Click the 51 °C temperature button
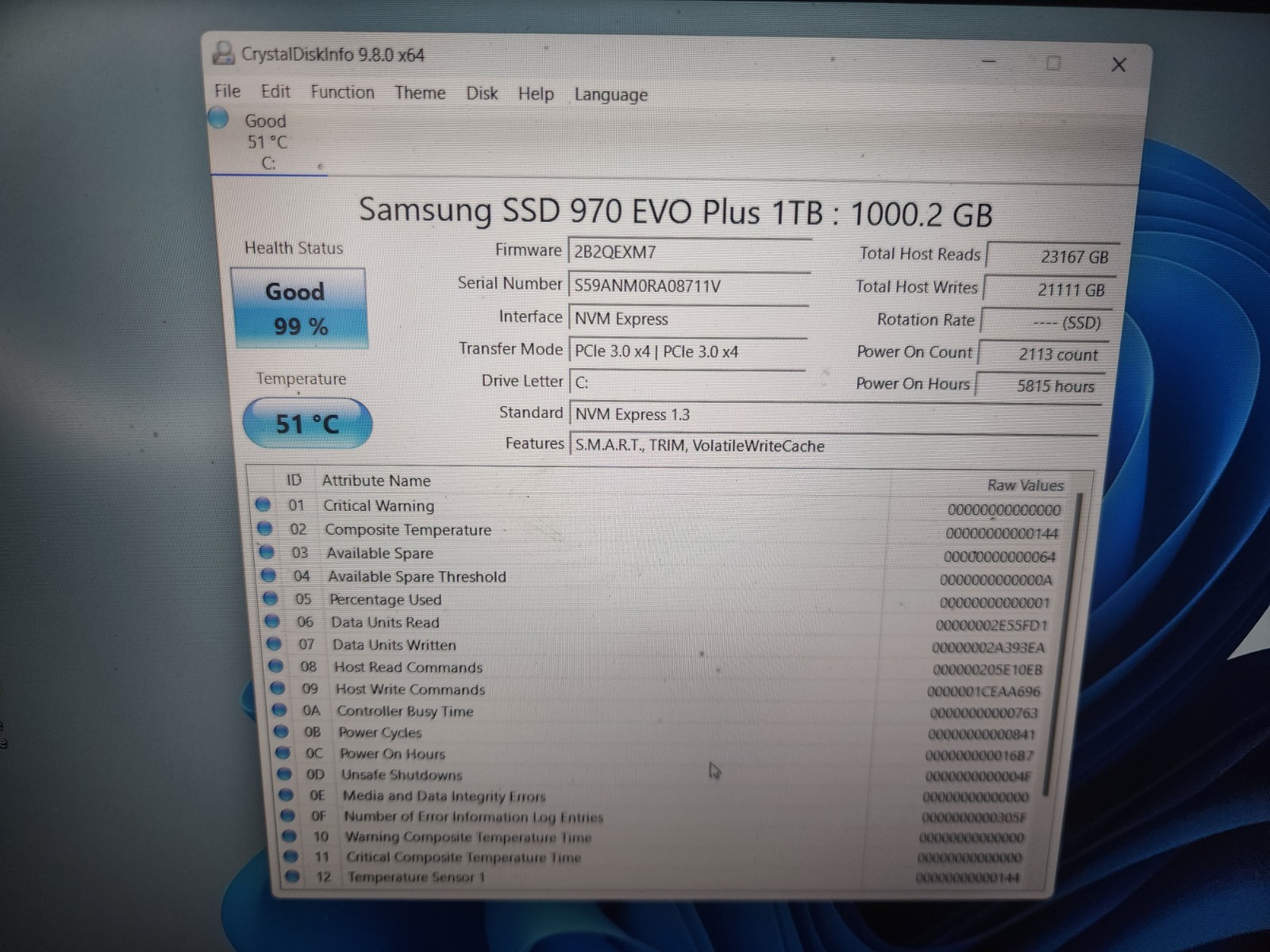1270x952 pixels. point(306,424)
